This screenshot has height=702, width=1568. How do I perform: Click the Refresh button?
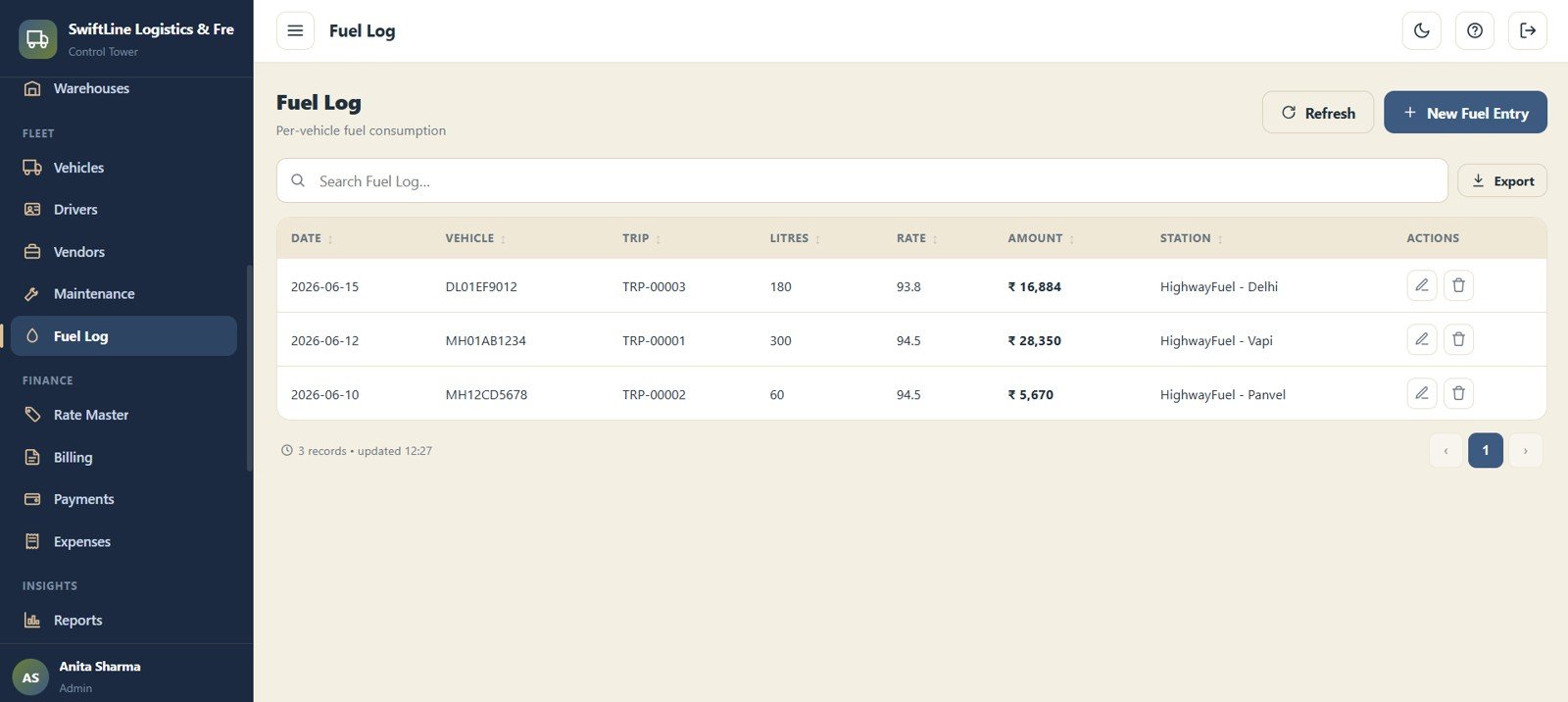click(1318, 113)
